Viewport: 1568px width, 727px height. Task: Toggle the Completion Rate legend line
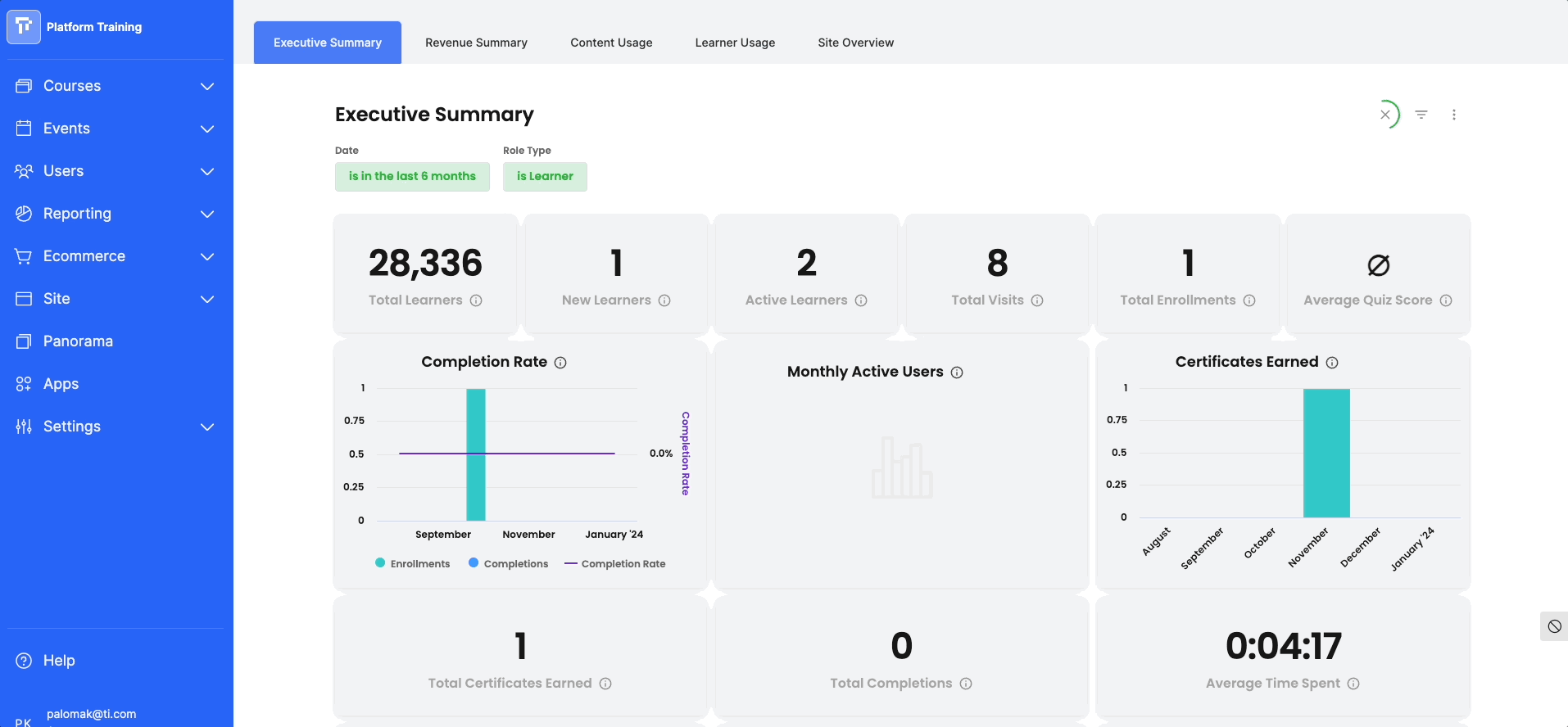pos(615,563)
